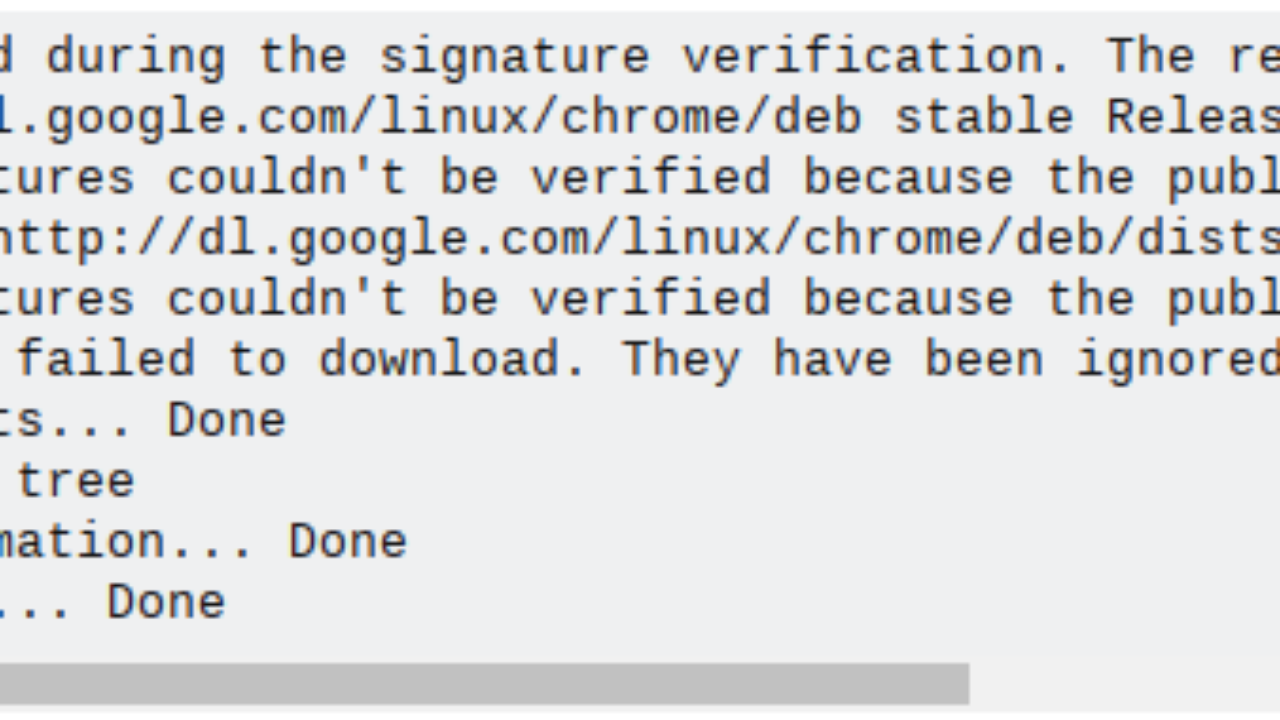The image size is (1280, 720).
Task: Click the word "signature" in first line
Action: (x=514, y=57)
